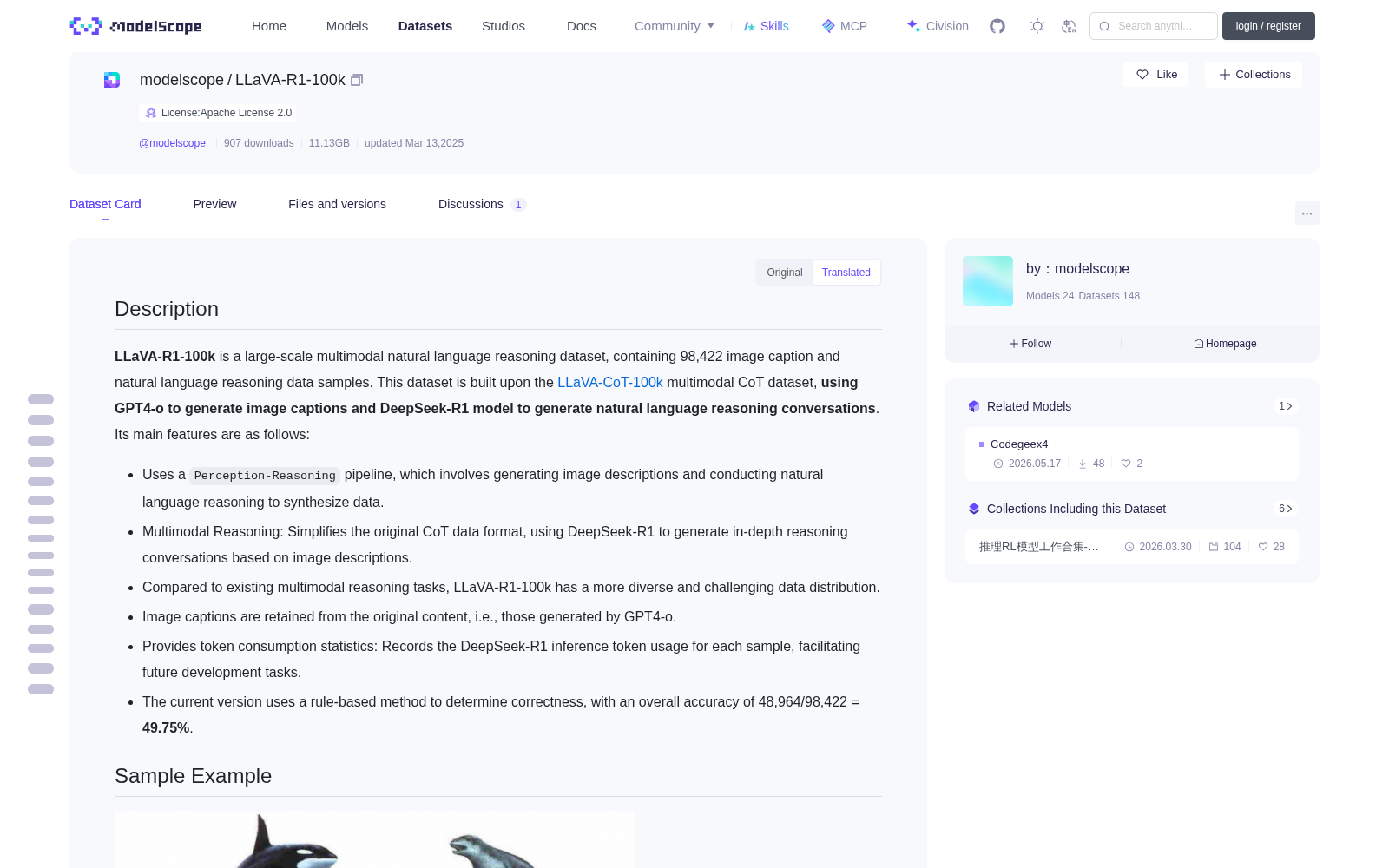Switch site language with translate icon
Viewport: 1389px width, 868px height.
pyautogui.click(x=1070, y=26)
